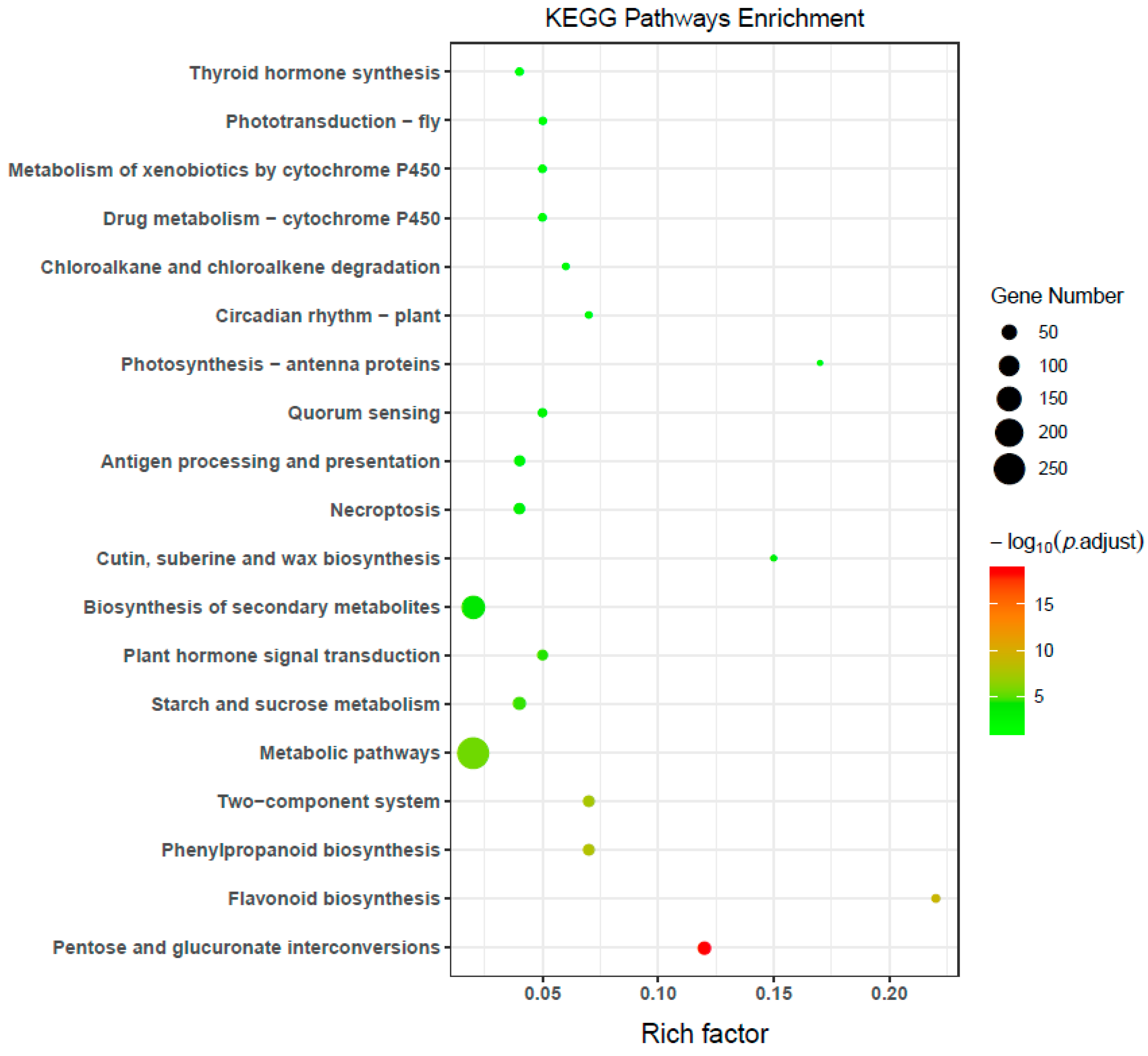Click the Quorum sensing axis label
1148x1056 pixels.
(363, 412)
